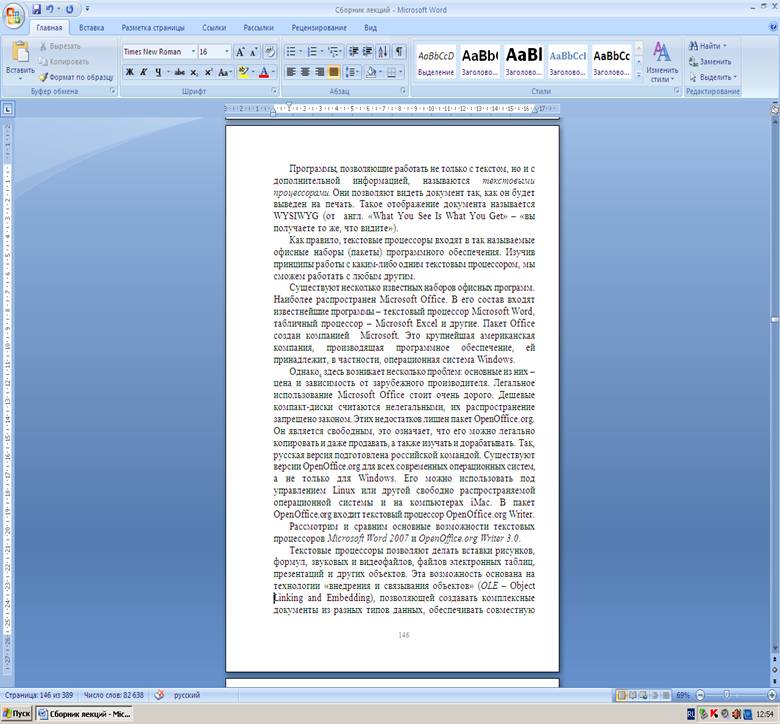Open the borders dropdown
Viewport: 780px width, 724px height.
(400, 72)
